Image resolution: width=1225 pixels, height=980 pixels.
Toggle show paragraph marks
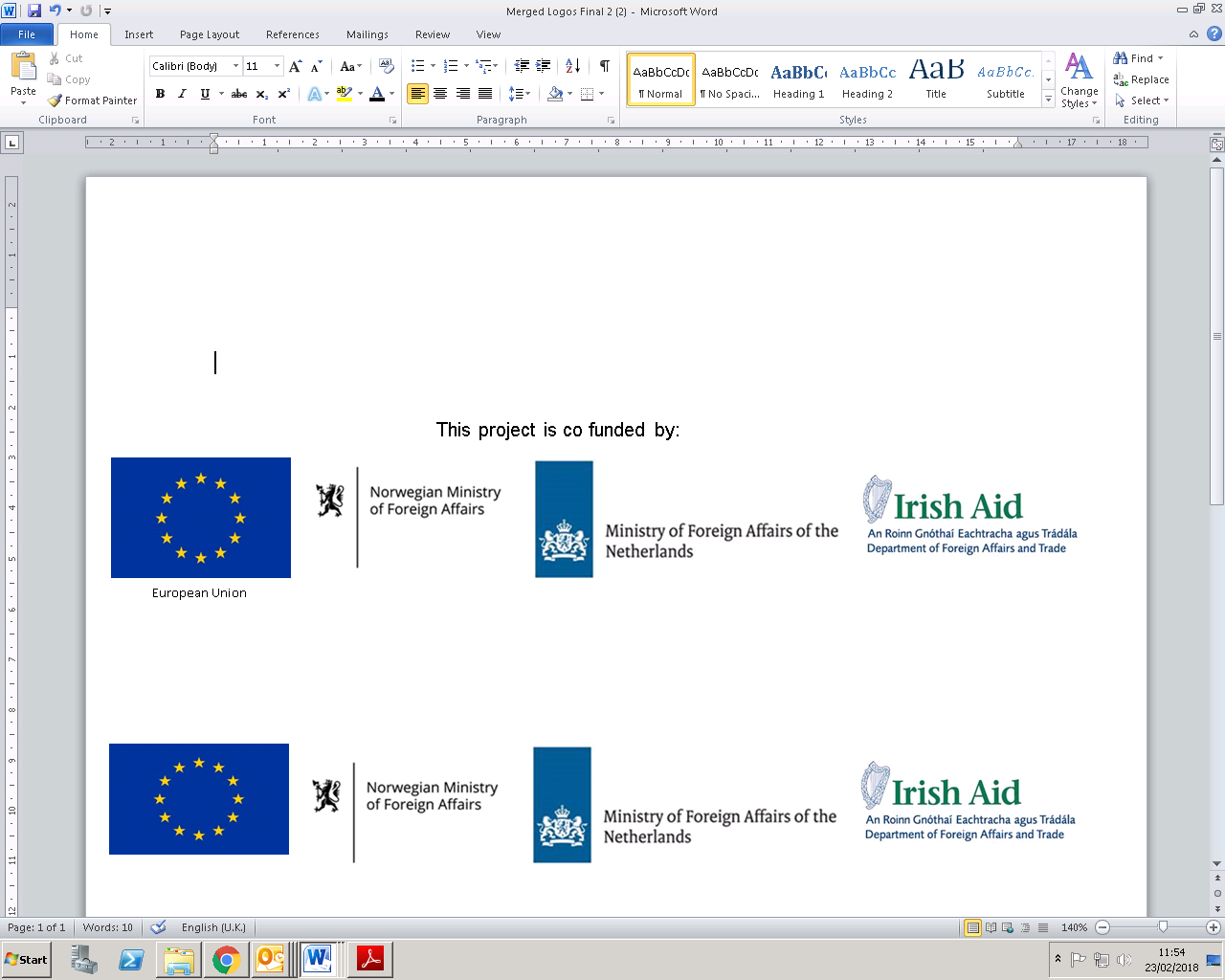click(x=605, y=66)
